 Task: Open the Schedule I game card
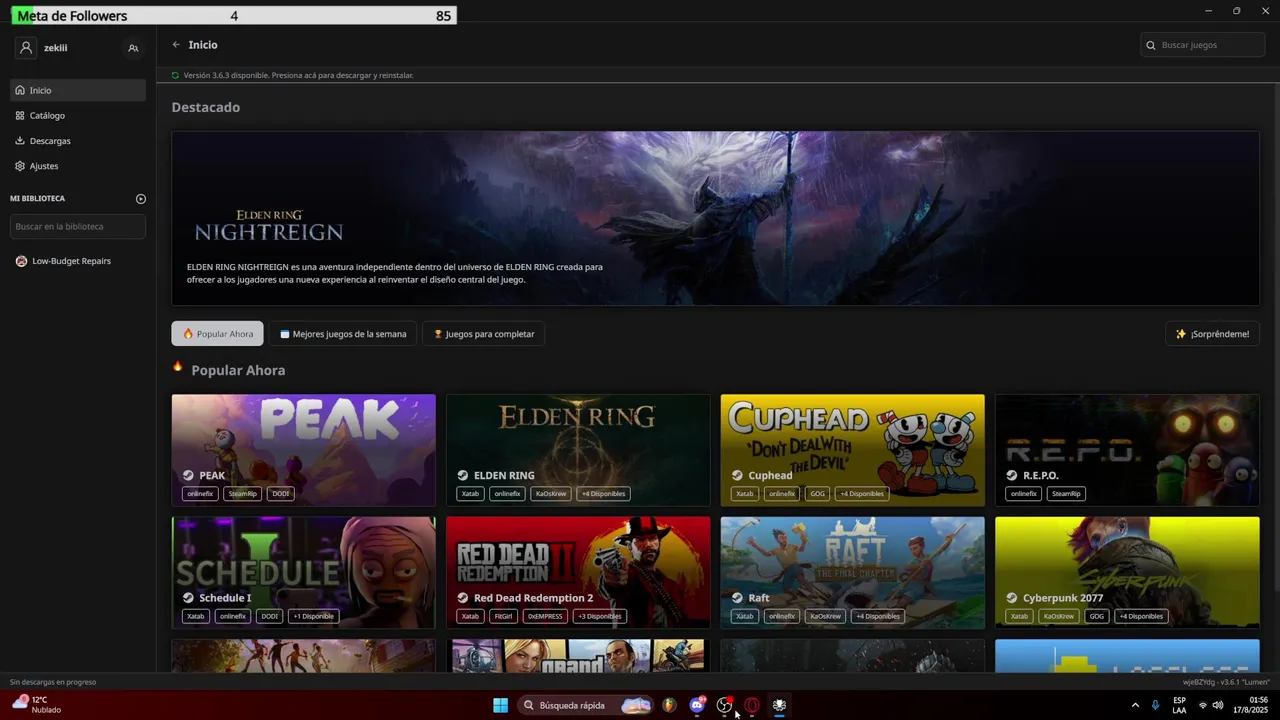(x=303, y=572)
